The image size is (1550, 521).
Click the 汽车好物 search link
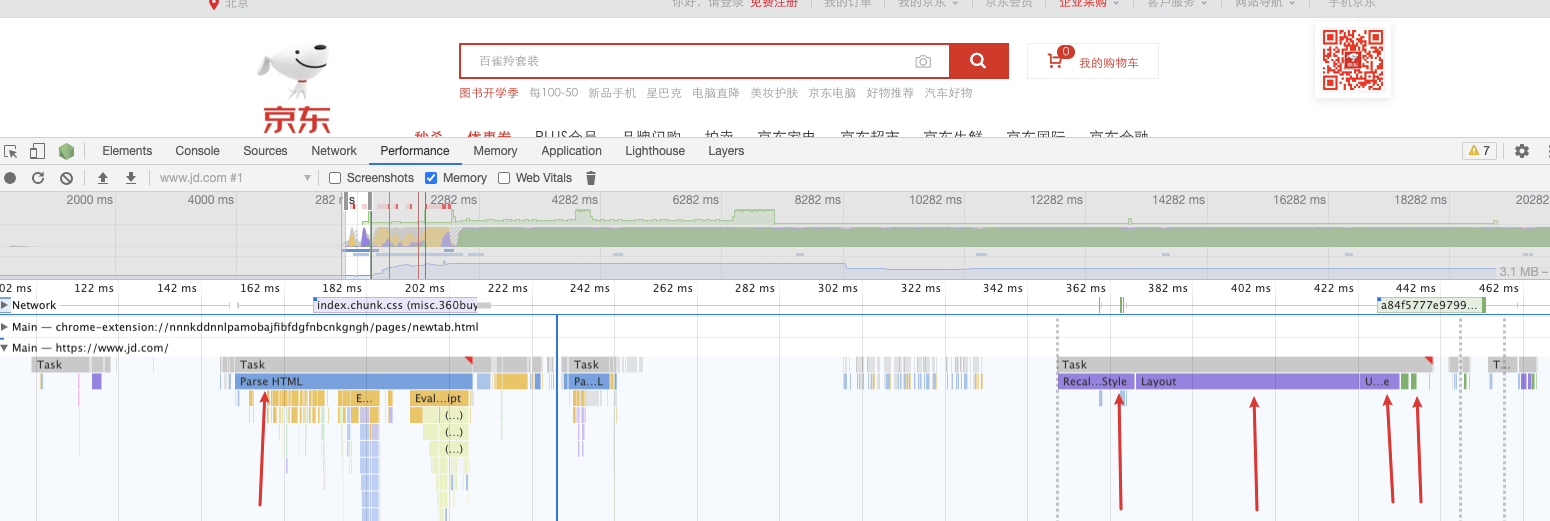(948, 93)
